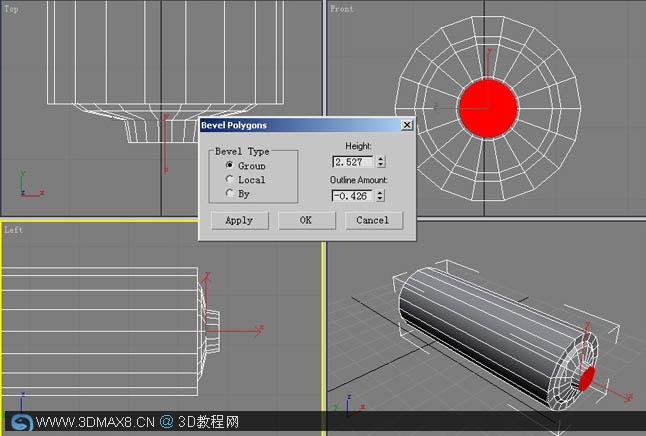Close the Bevel Polygons dialog with X
This screenshot has width=646, height=436.
pyautogui.click(x=407, y=125)
